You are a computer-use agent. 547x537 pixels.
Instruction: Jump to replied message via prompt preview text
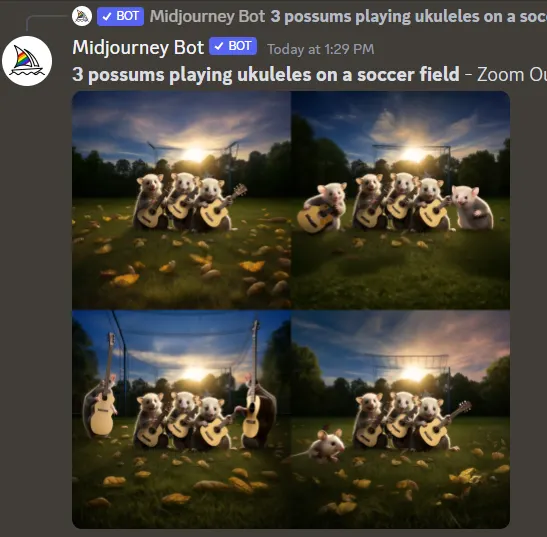[x=409, y=16]
